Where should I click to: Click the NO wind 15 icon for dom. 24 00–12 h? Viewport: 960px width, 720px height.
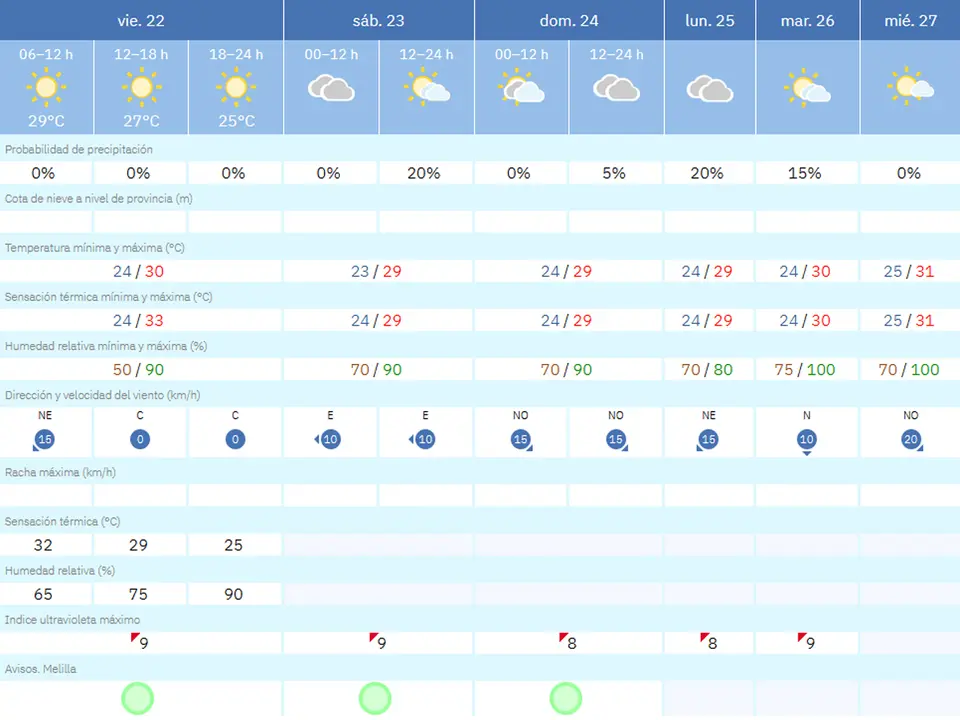(522, 440)
